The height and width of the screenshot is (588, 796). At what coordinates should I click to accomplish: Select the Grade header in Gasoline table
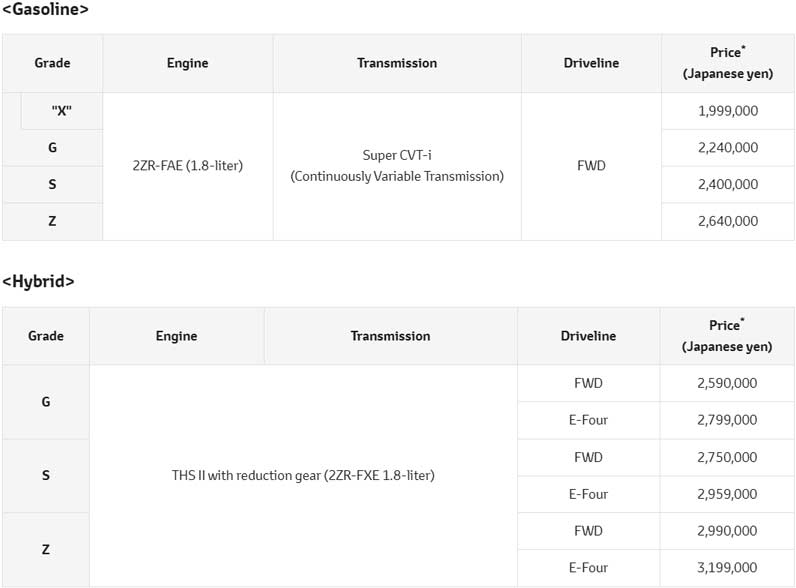pos(52,63)
